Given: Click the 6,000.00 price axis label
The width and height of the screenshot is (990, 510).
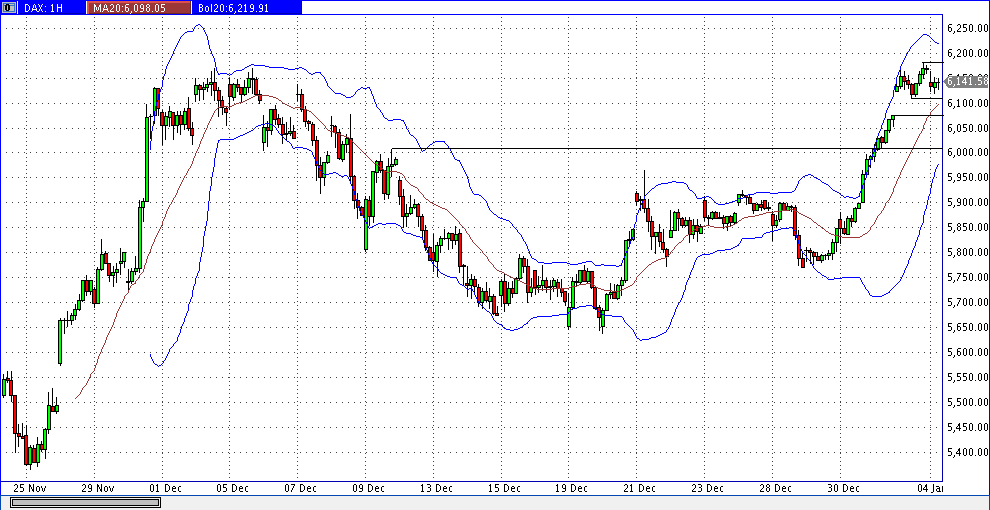Looking at the screenshot, I should tap(967, 153).
